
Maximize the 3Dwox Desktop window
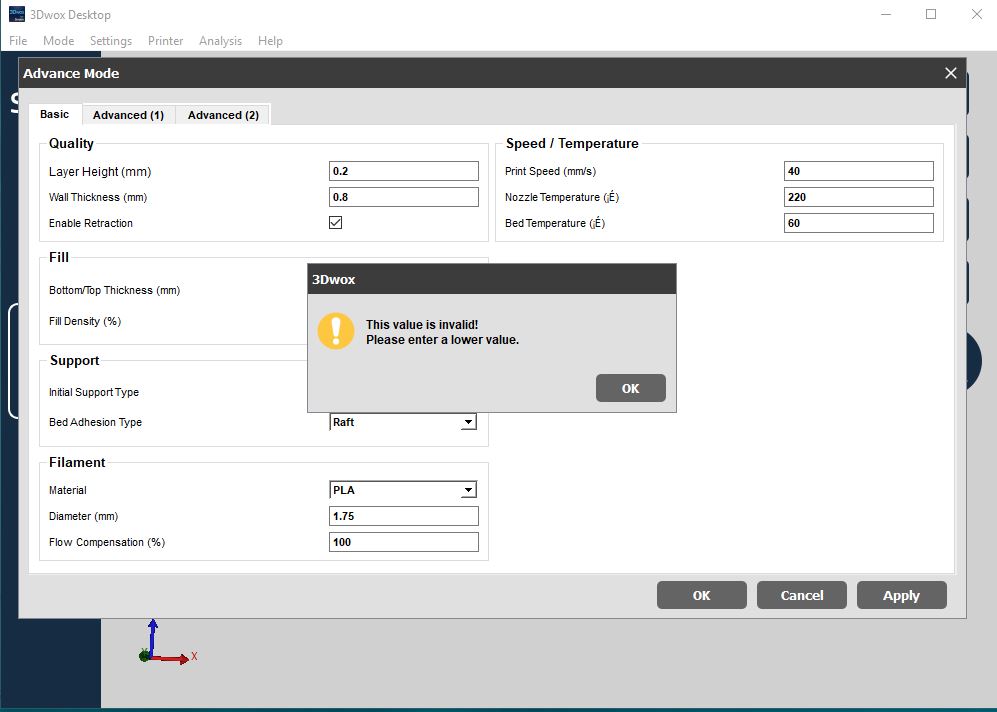click(x=931, y=14)
